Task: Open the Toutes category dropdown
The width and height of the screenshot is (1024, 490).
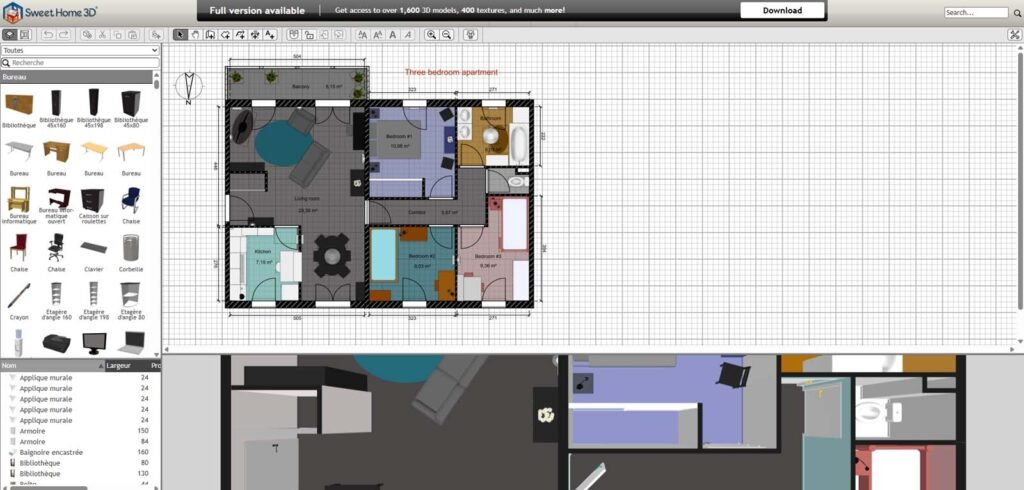Action: pyautogui.click(x=80, y=50)
